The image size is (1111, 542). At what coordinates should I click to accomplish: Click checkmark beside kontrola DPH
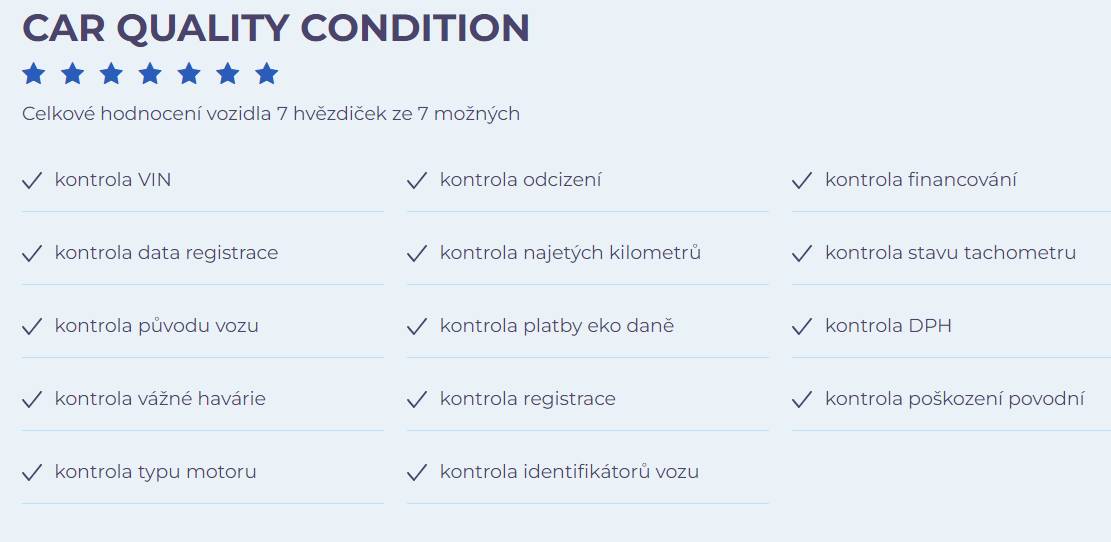pyautogui.click(x=801, y=327)
